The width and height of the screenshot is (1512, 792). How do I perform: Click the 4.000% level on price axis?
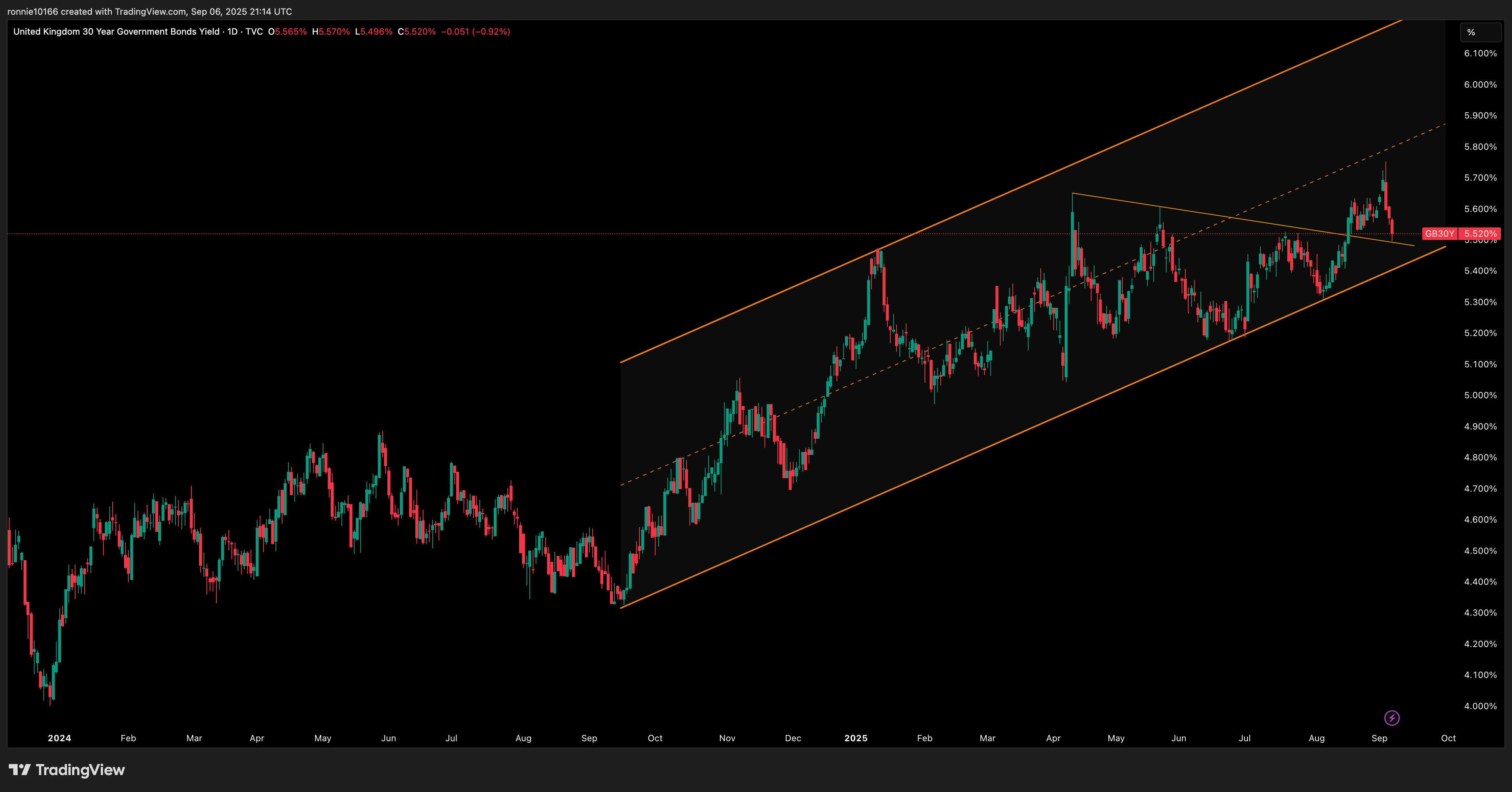[1480, 706]
